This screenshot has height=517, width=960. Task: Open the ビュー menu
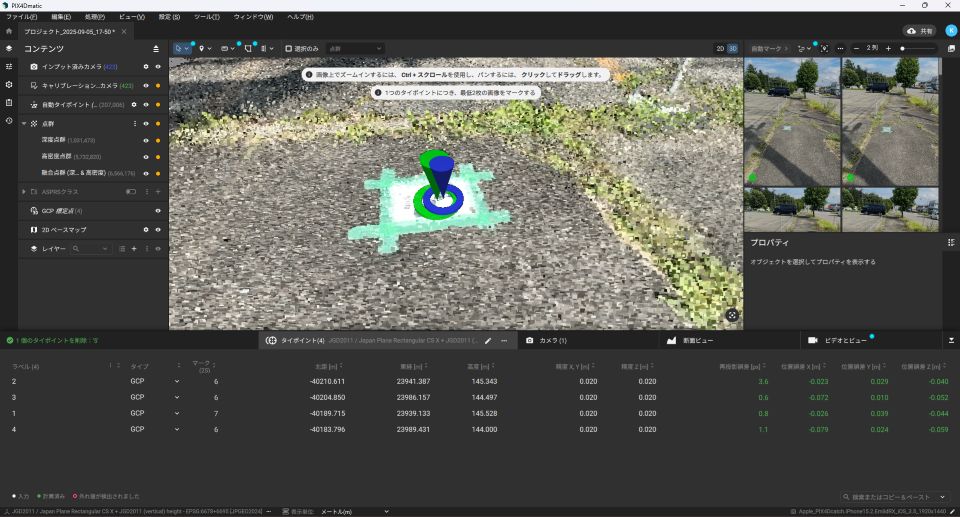(131, 17)
